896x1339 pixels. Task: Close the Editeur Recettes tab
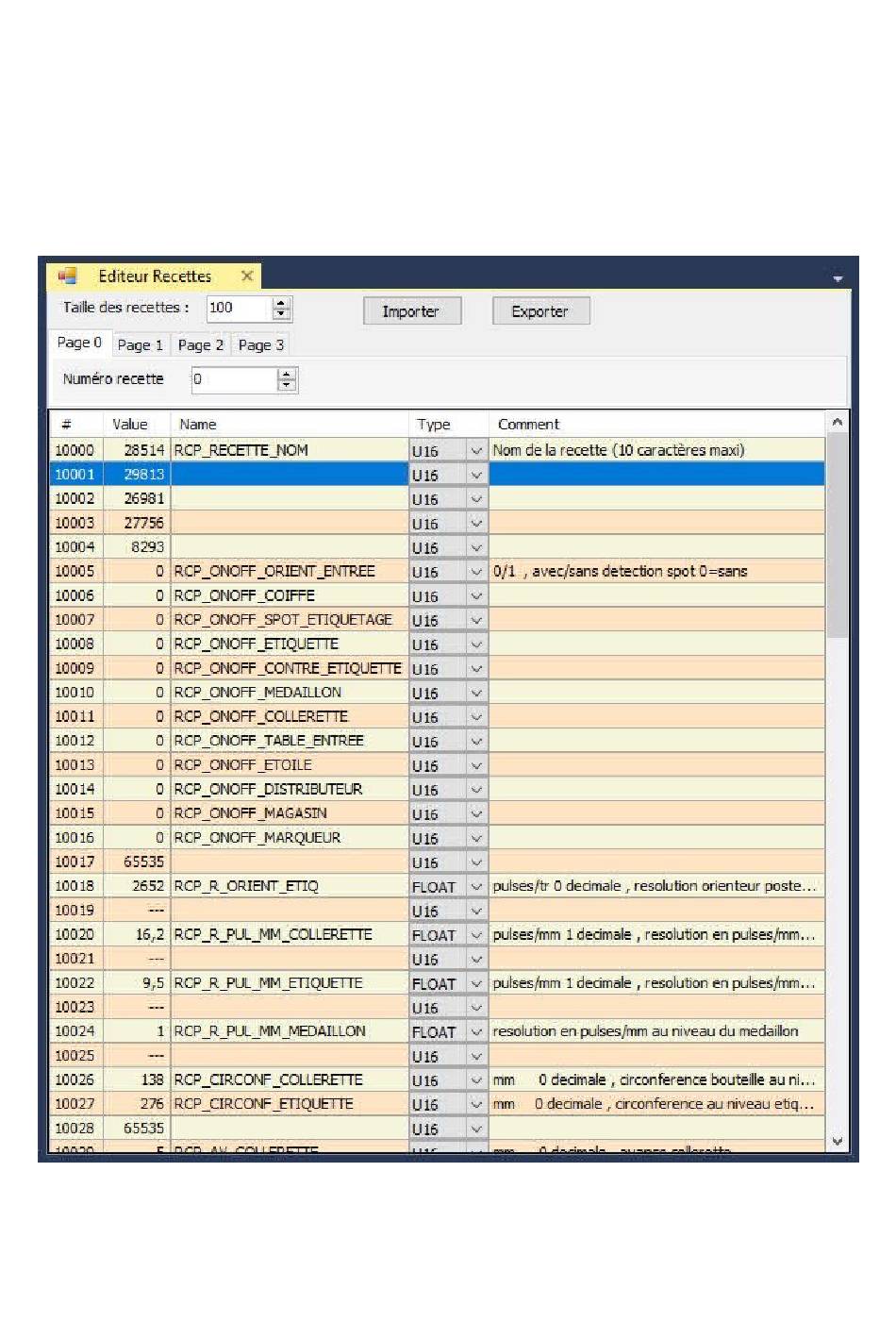[246, 276]
